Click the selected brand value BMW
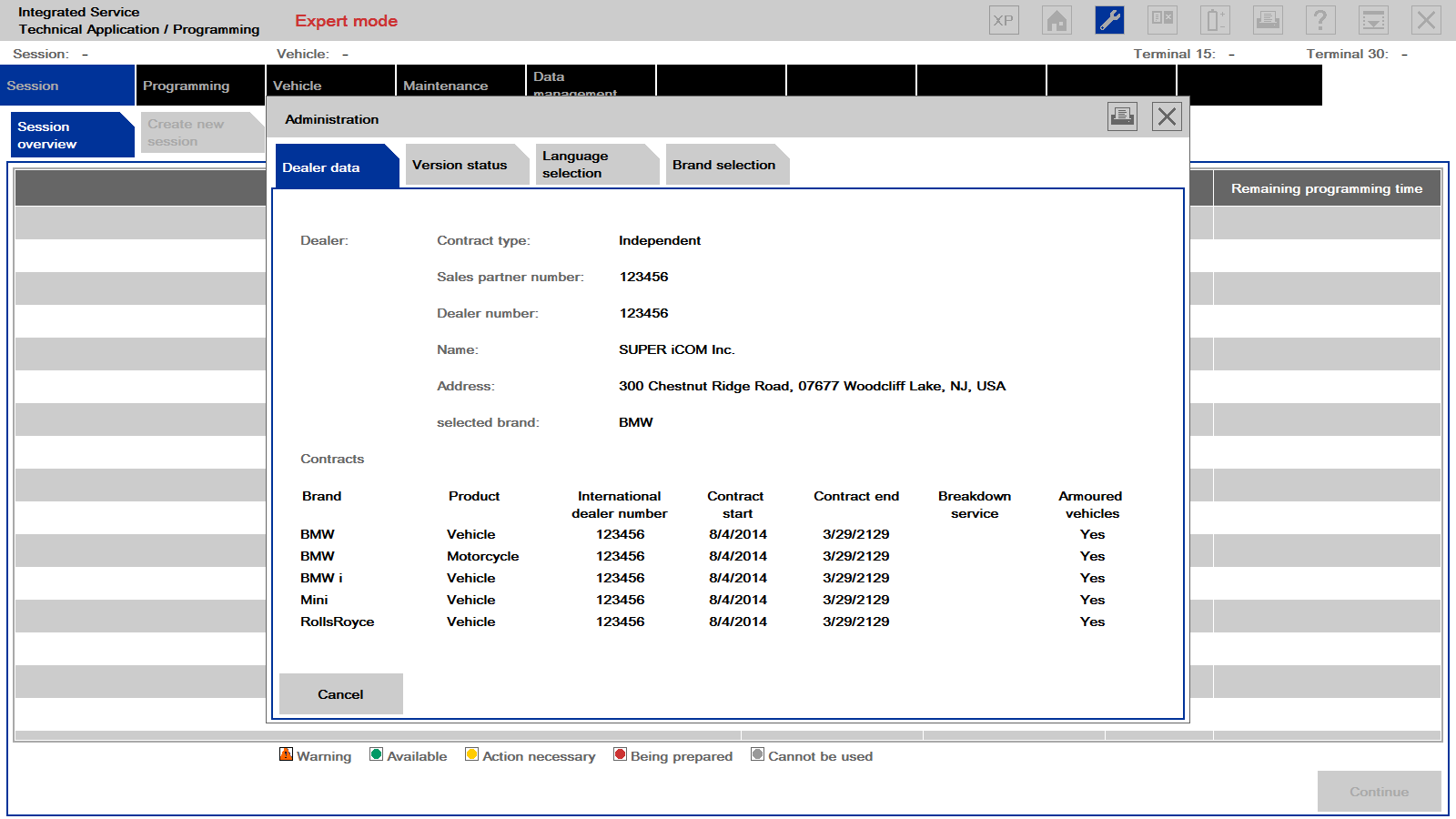The width and height of the screenshot is (1456, 819). pos(636,422)
